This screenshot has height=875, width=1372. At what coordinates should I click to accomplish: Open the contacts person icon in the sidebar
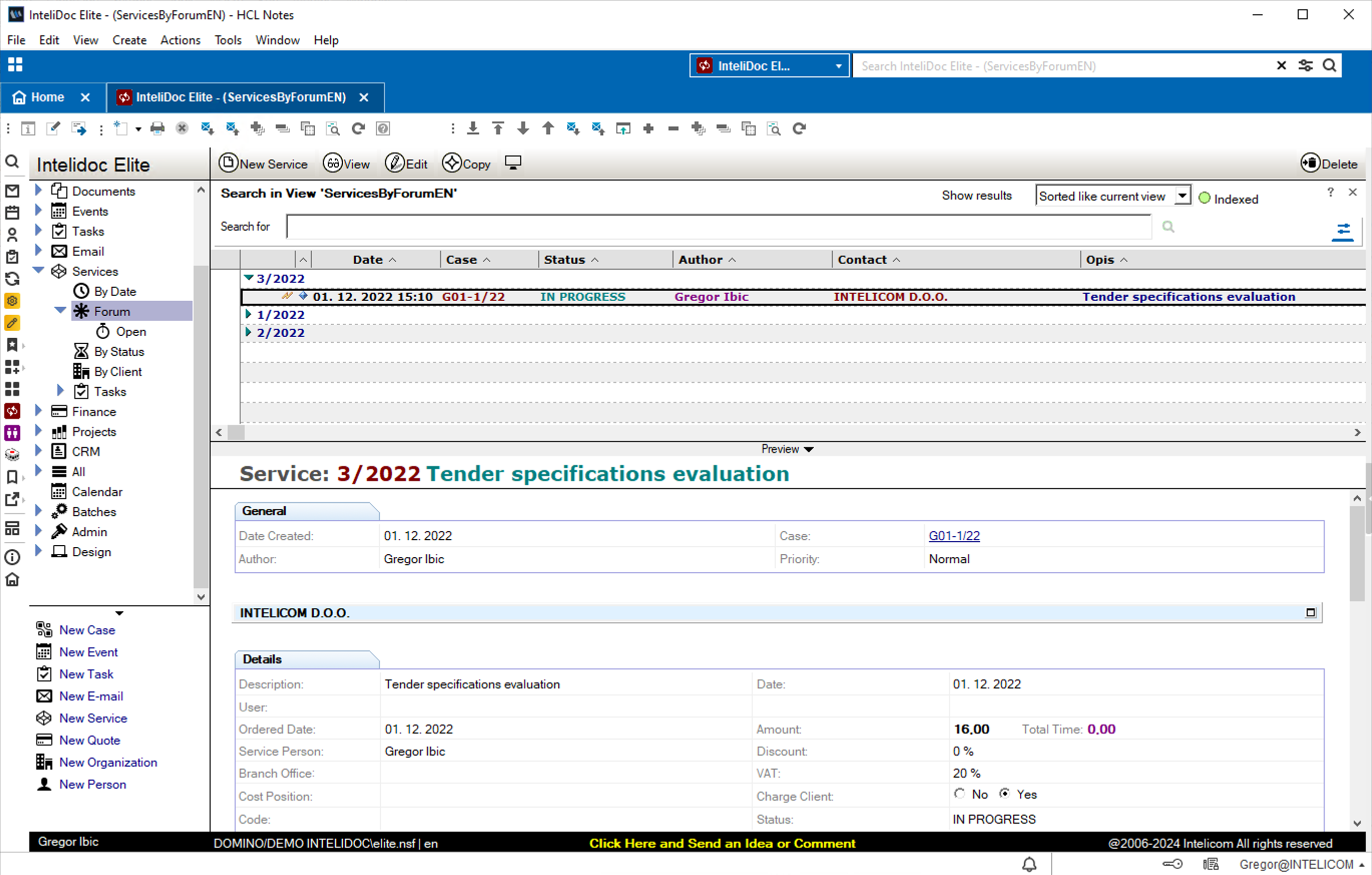pyautogui.click(x=12, y=234)
